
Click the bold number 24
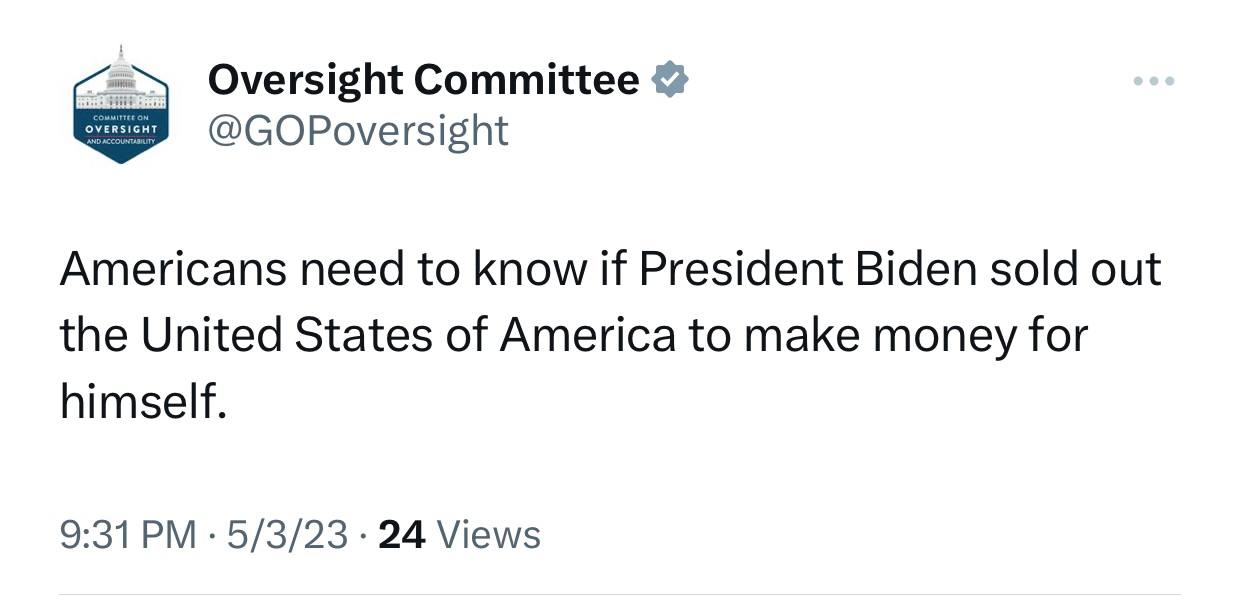pyautogui.click(x=402, y=535)
